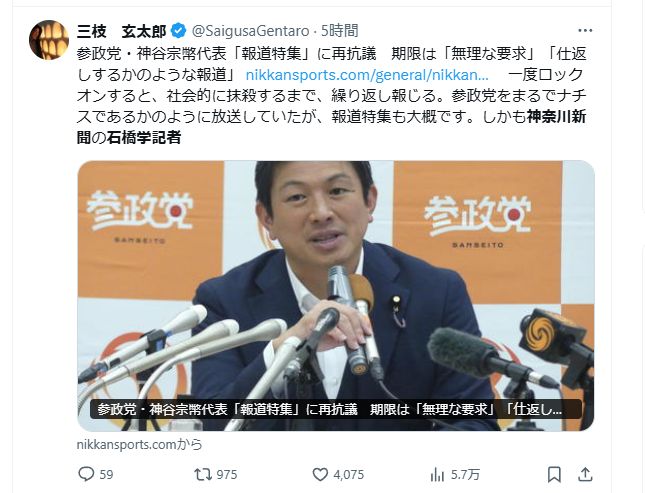Click the 5時間 timestamp

coord(340,31)
